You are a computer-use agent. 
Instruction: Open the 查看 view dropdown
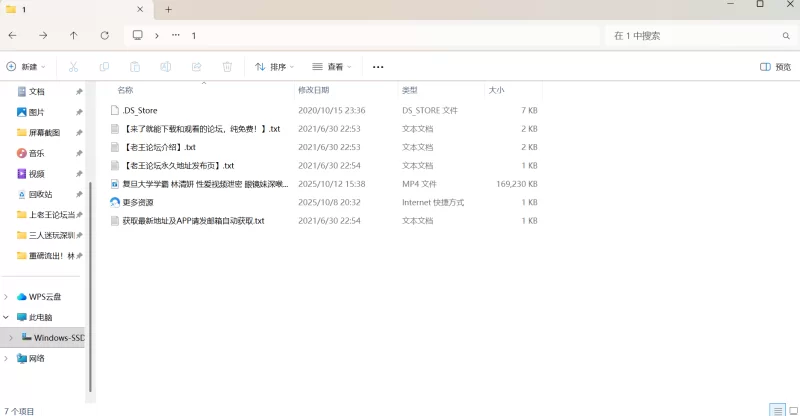point(332,67)
